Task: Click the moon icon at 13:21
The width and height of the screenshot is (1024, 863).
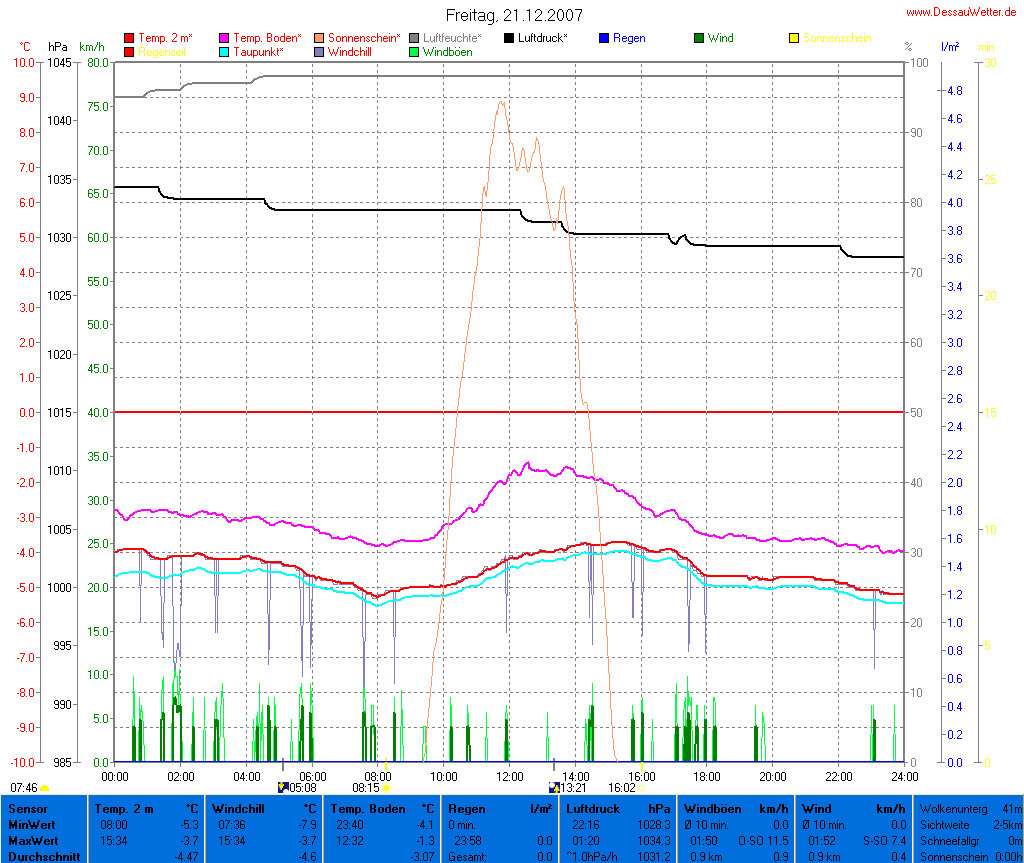Action: point(554,787)
